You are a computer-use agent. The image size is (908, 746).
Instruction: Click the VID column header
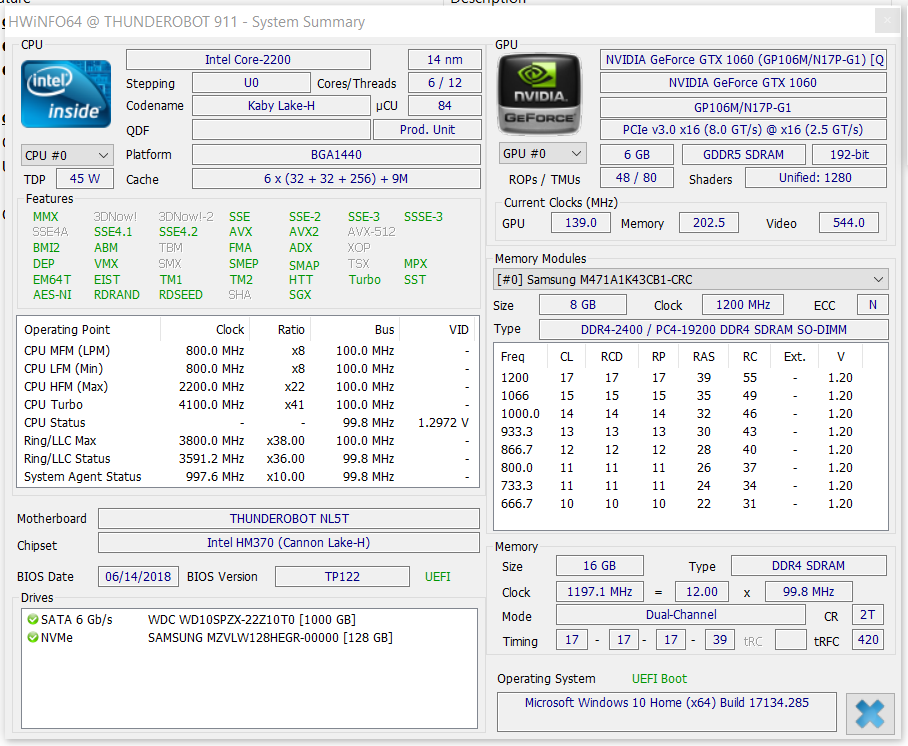438,330
